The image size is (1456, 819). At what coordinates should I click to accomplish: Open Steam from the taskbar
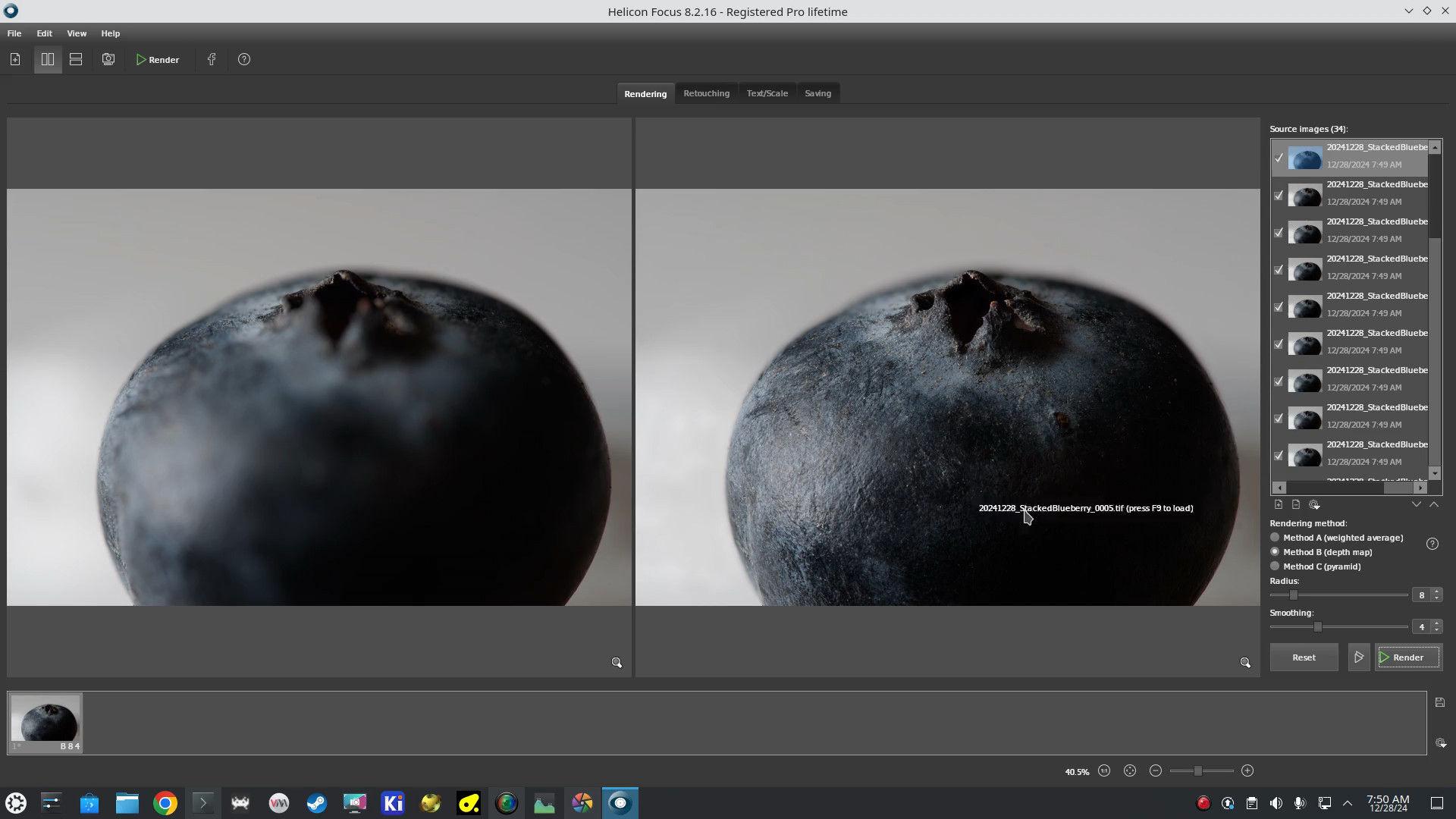(x=317, y=803)
